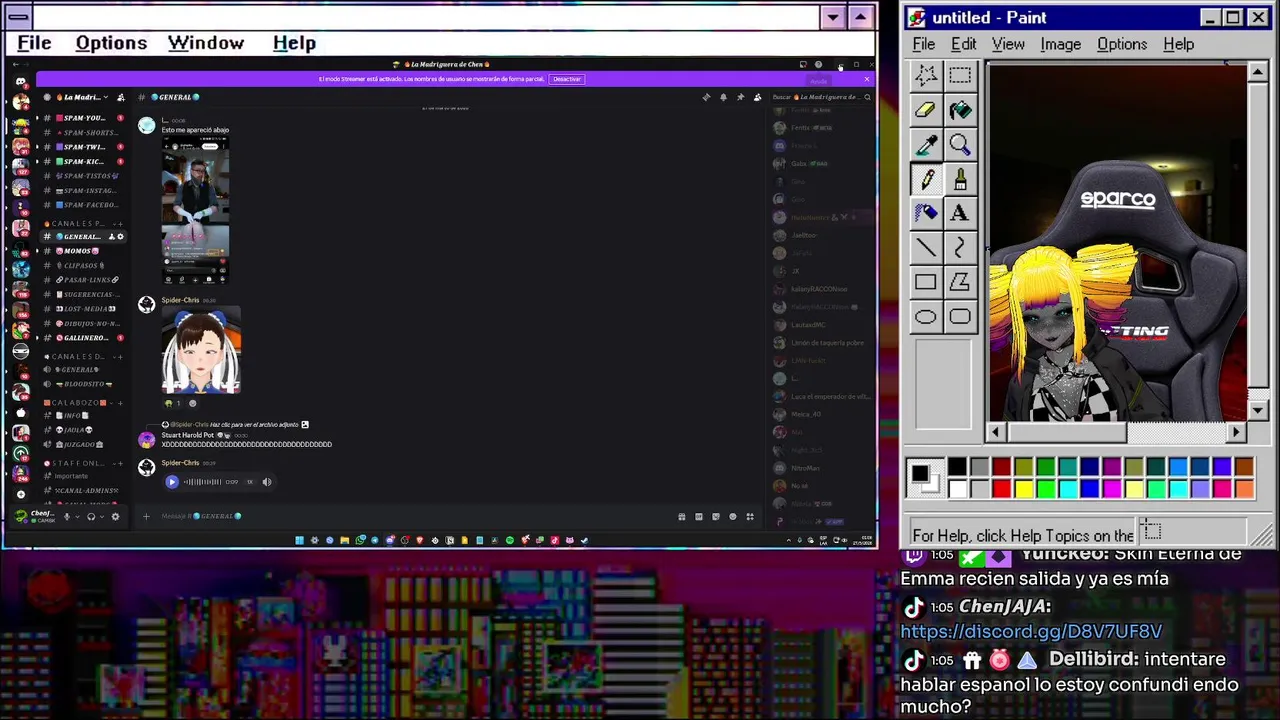
Task: Select the Pencil tool in Paint
Action: point(926,179)
